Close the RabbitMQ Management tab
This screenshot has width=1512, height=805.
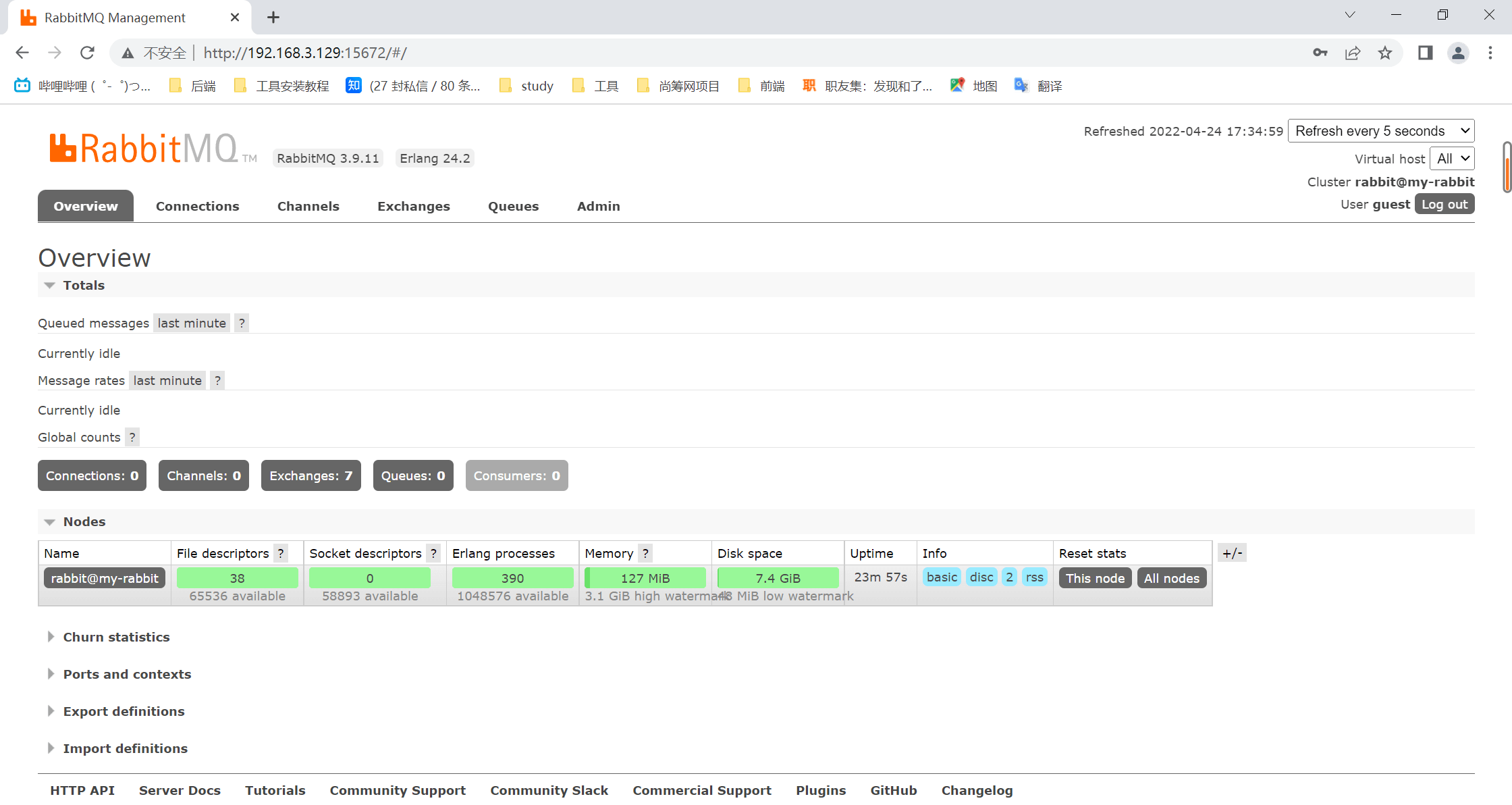(235, 18)
